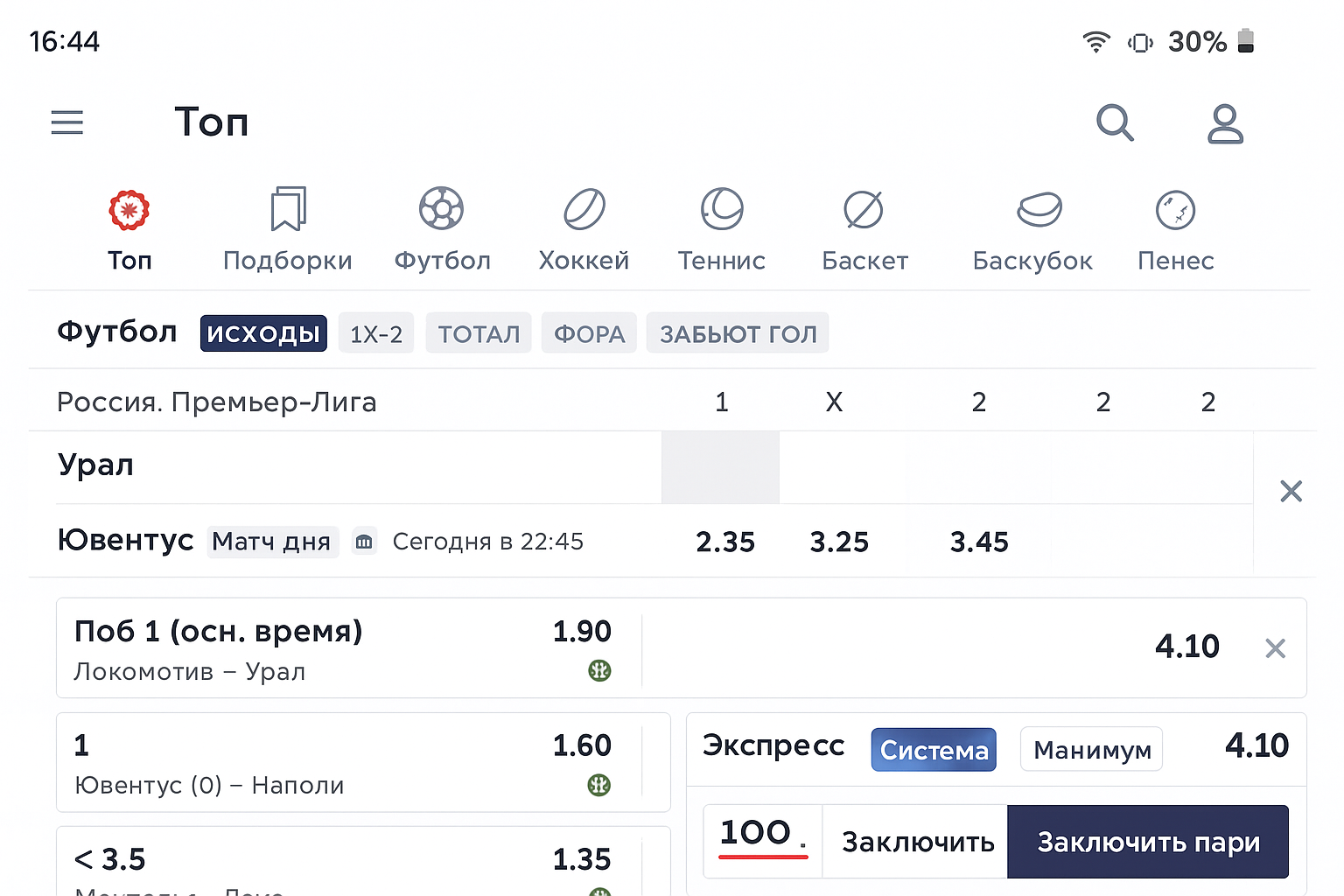
Task: Tap the search magnifier icon
Action: pyautogui.click(x=1115, y=122)
